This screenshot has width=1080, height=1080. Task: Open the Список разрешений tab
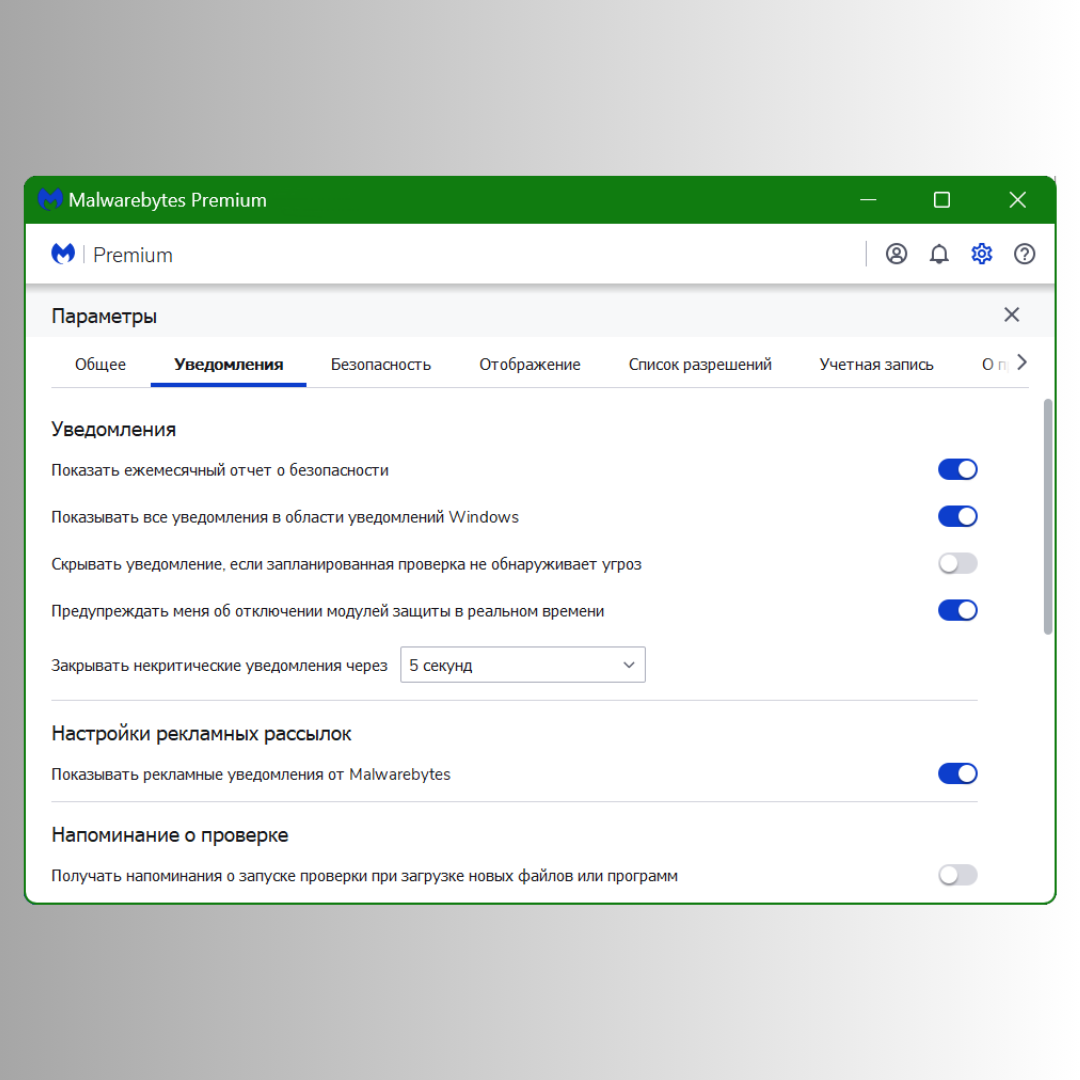click(x=700, y=364)
